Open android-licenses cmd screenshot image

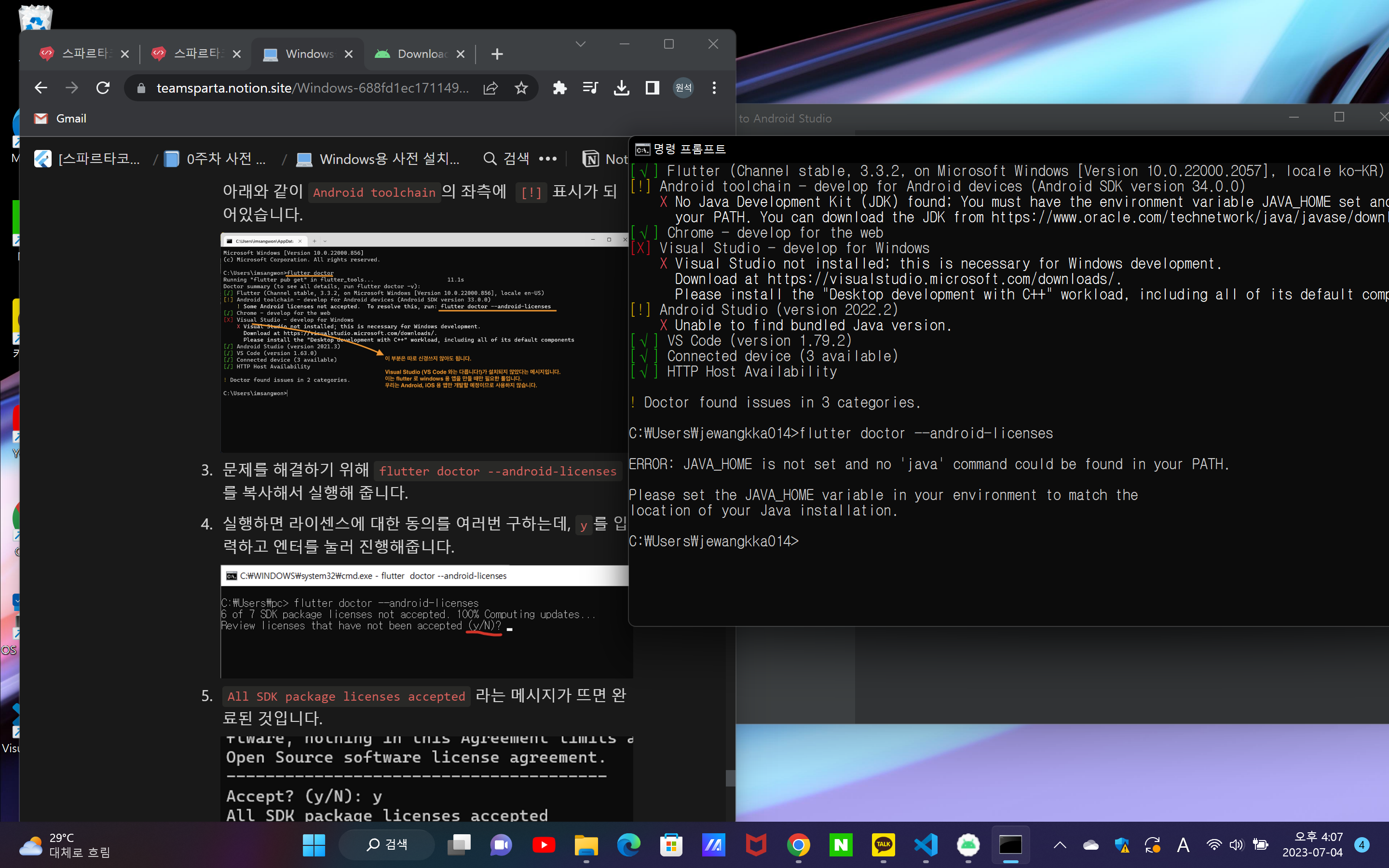click(x=425, y=622)
